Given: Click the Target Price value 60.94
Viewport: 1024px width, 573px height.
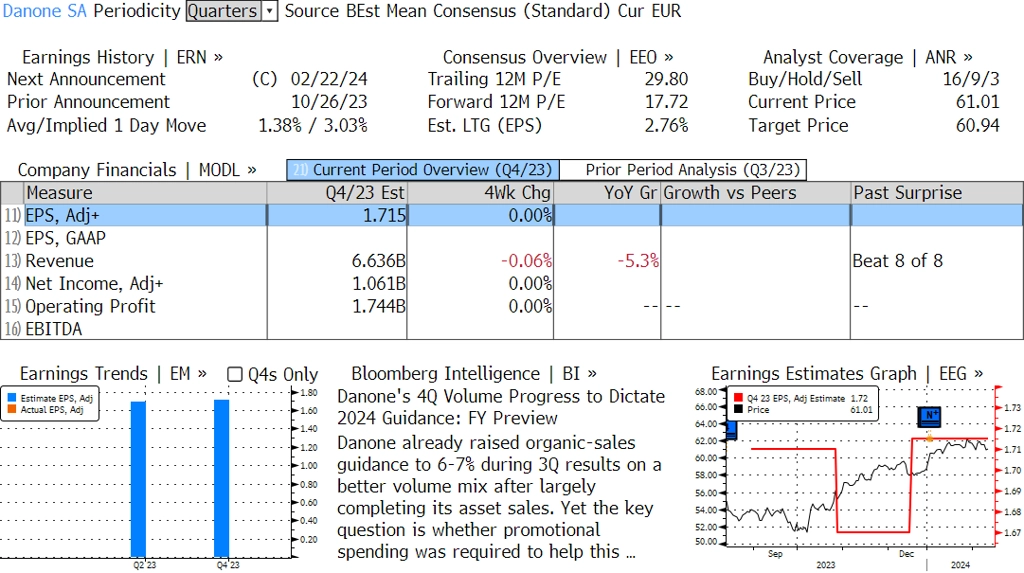Looking at the screenshot, I should (x=978, y=125).
